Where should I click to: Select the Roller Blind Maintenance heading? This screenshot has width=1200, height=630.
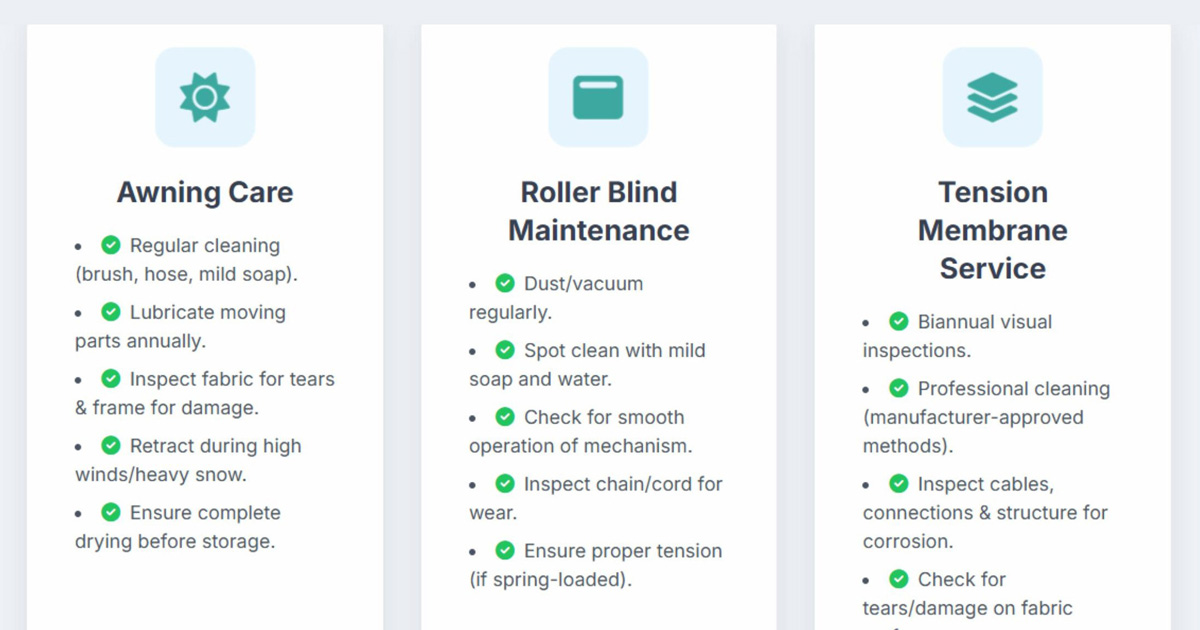pos(598,211)
